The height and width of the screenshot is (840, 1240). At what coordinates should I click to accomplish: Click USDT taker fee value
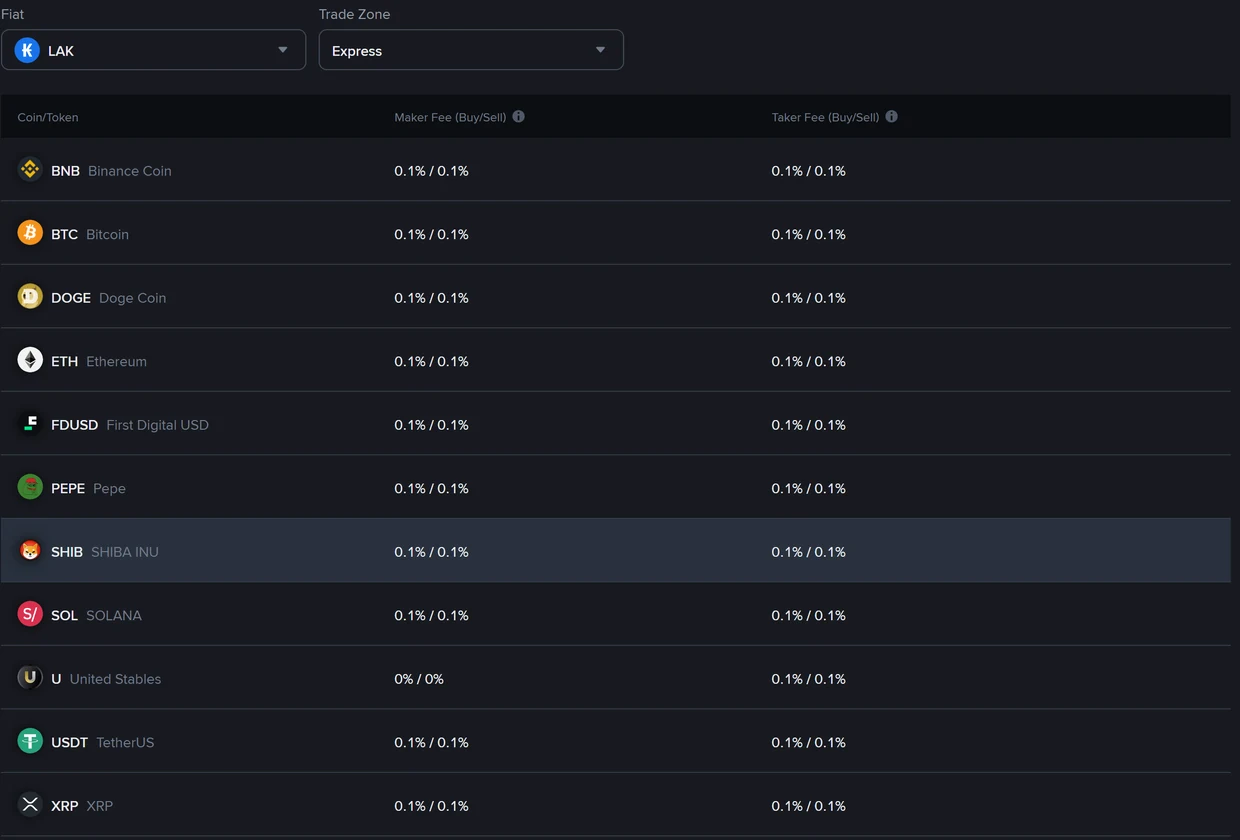tap(808, 743)
